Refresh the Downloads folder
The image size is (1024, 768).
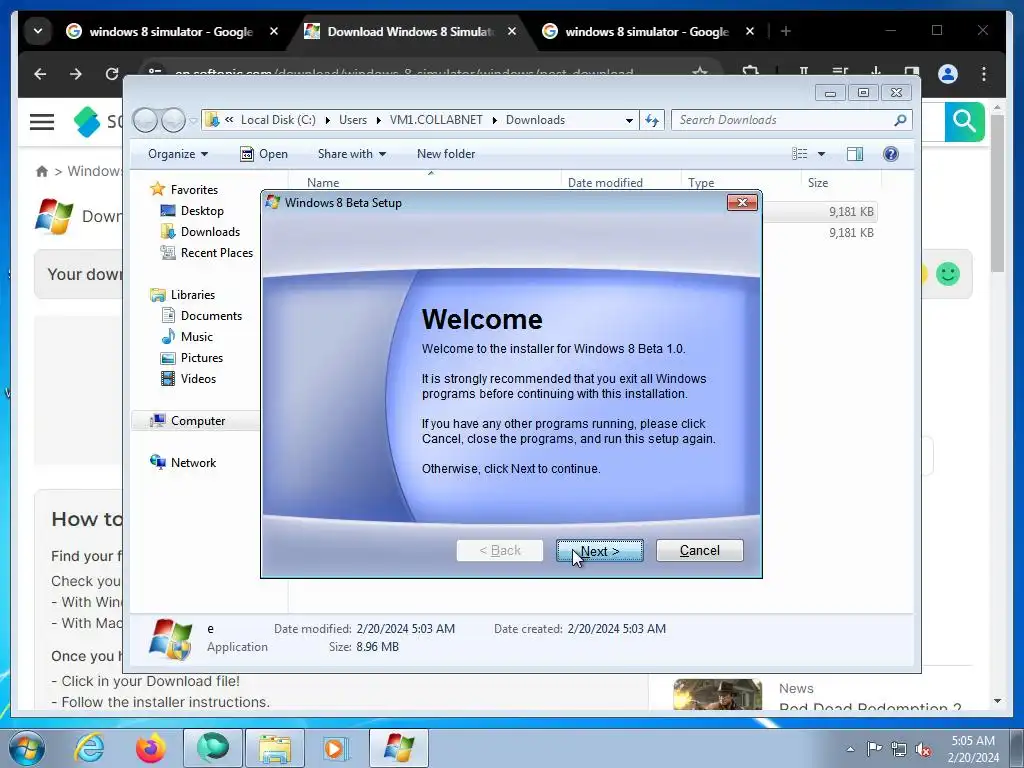[652, 120]
